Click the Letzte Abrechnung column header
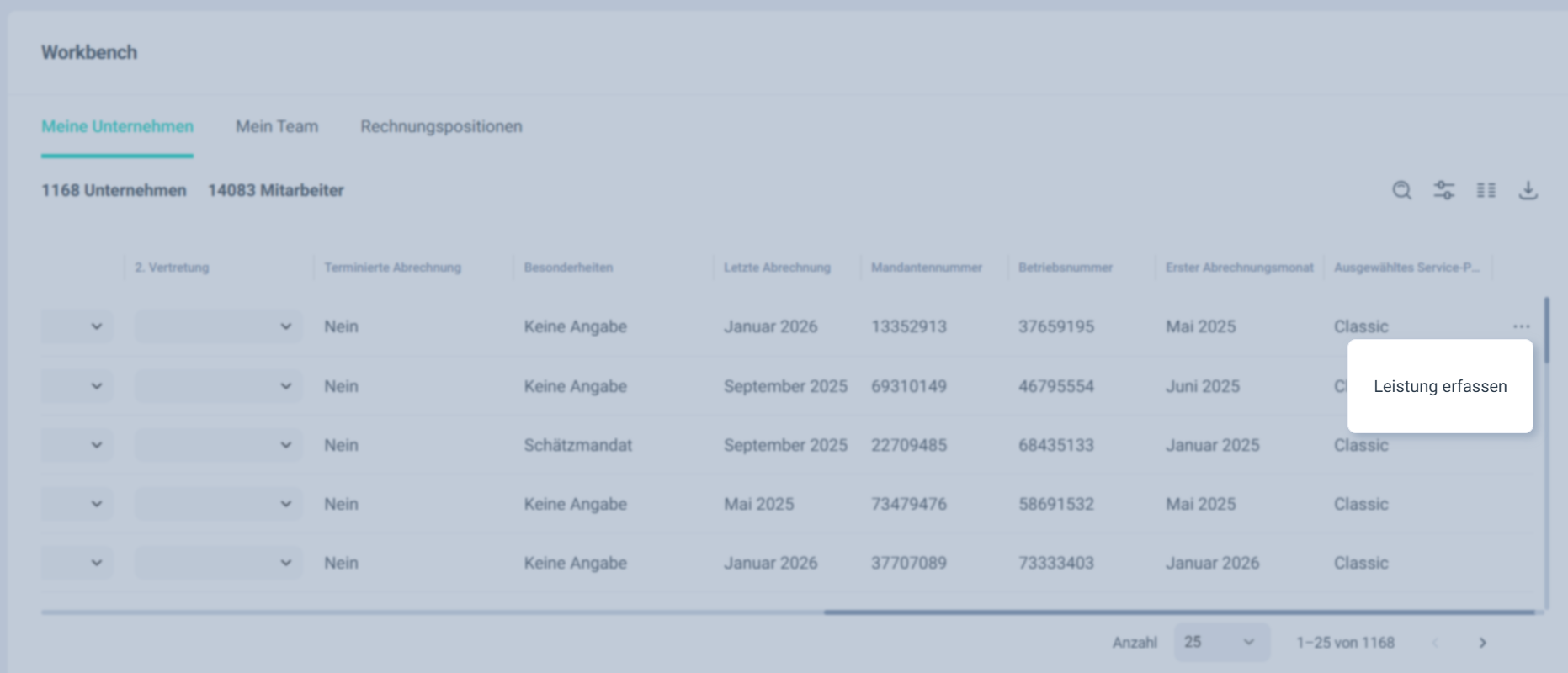 (777, 268)
